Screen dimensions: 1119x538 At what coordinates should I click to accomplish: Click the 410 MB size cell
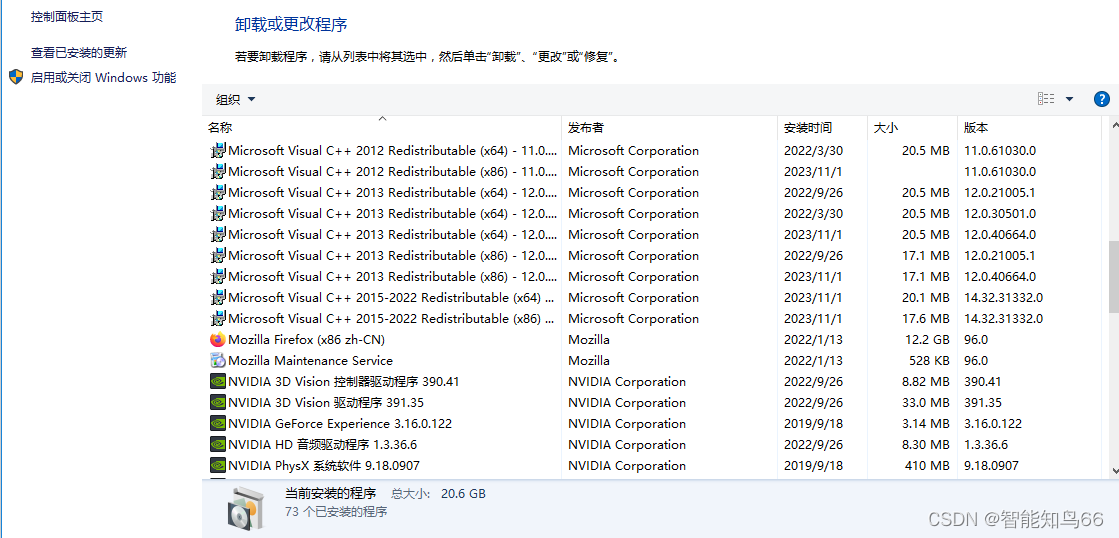click(x=926, y=466)
